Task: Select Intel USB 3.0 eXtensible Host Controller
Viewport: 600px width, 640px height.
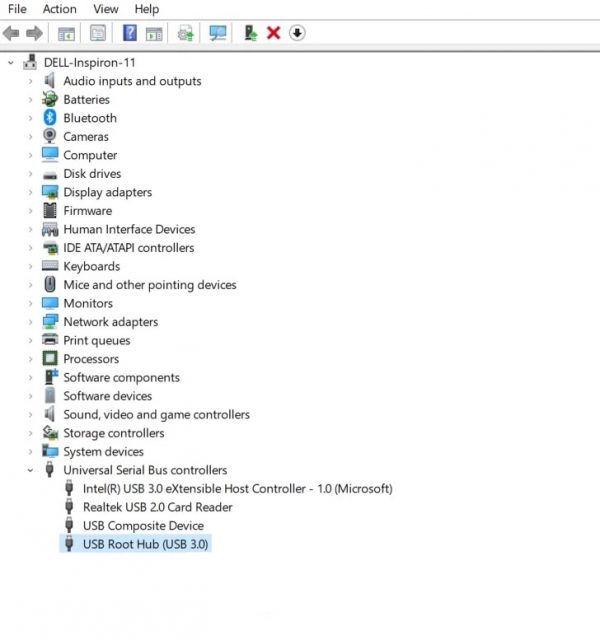Action: [x=237, y=489]
